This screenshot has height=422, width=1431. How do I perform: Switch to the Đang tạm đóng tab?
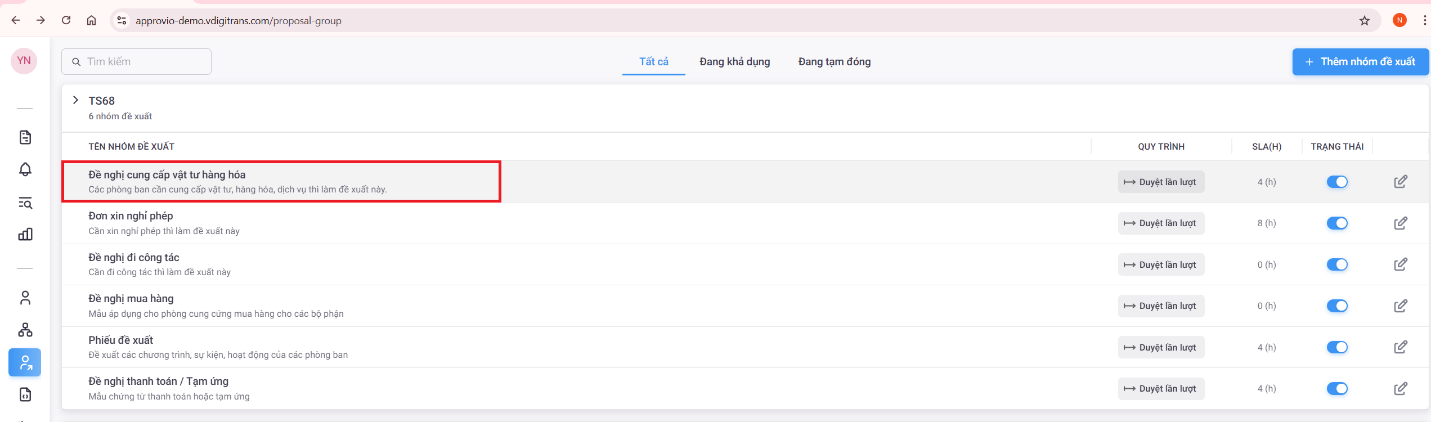(x=834, y=62)
